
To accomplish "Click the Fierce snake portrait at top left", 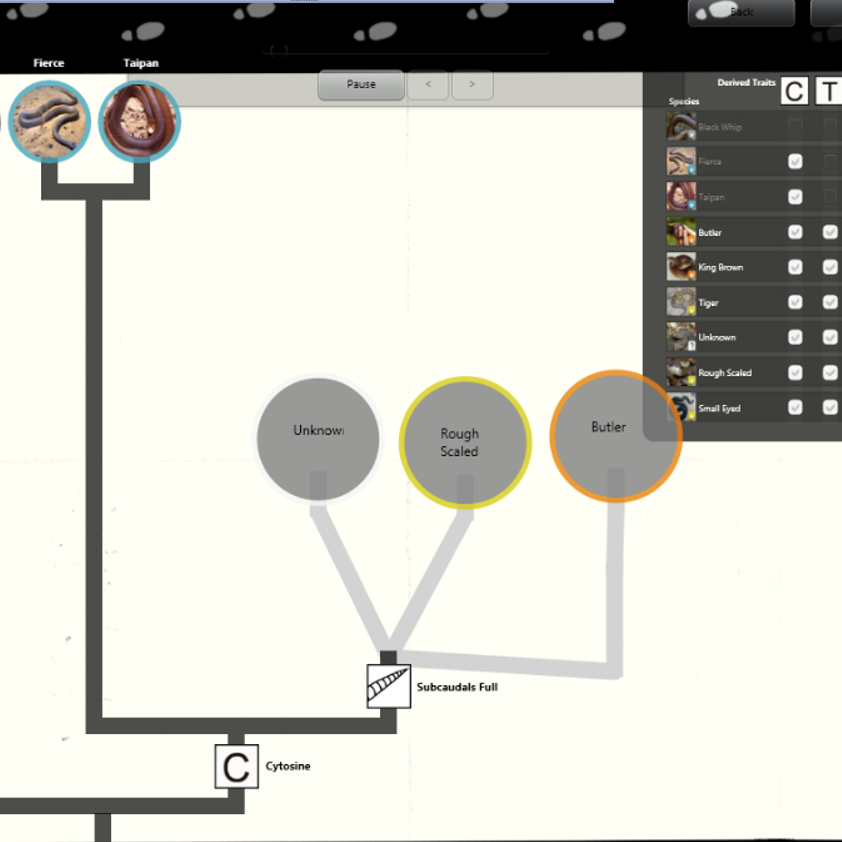I will (49, 121).
